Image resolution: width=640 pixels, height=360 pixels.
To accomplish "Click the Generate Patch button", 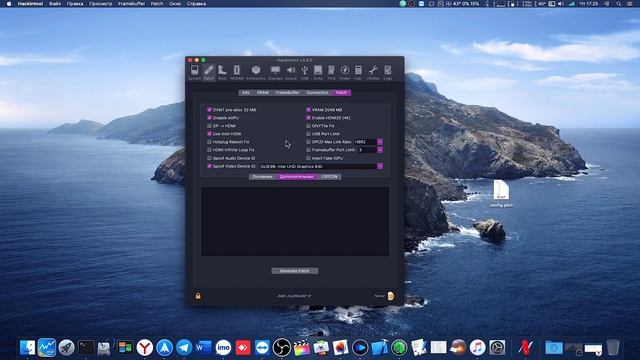I will (295, 271).
